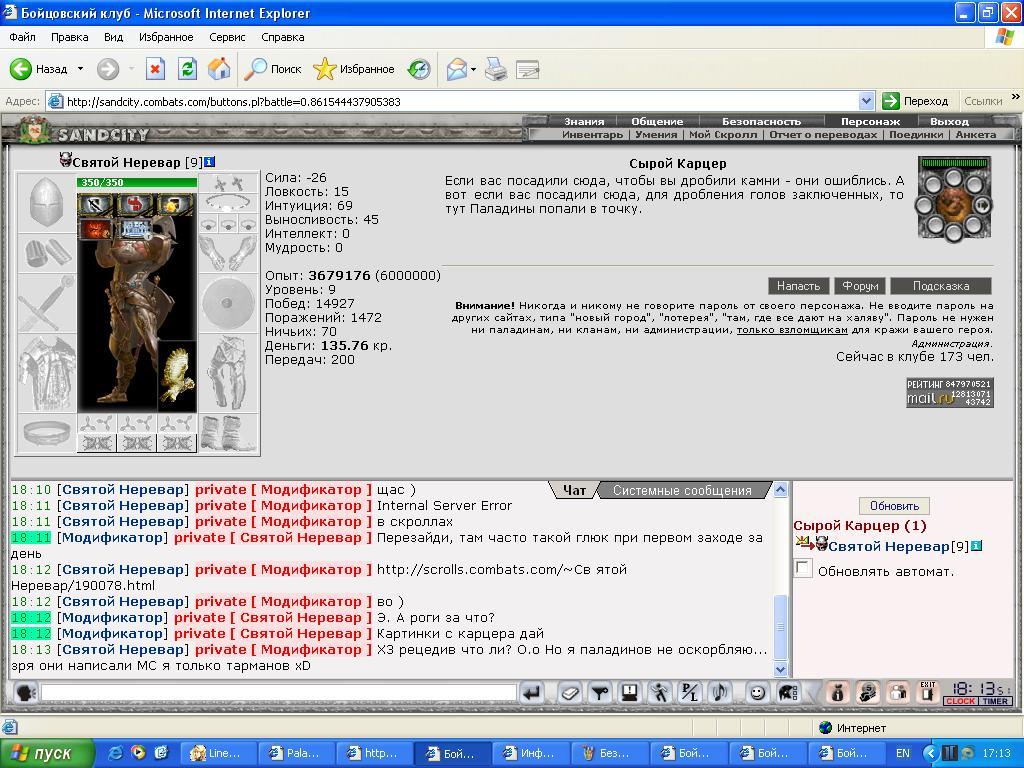
Task: Click the IE Print icon
Action: (x=496, y=69)
